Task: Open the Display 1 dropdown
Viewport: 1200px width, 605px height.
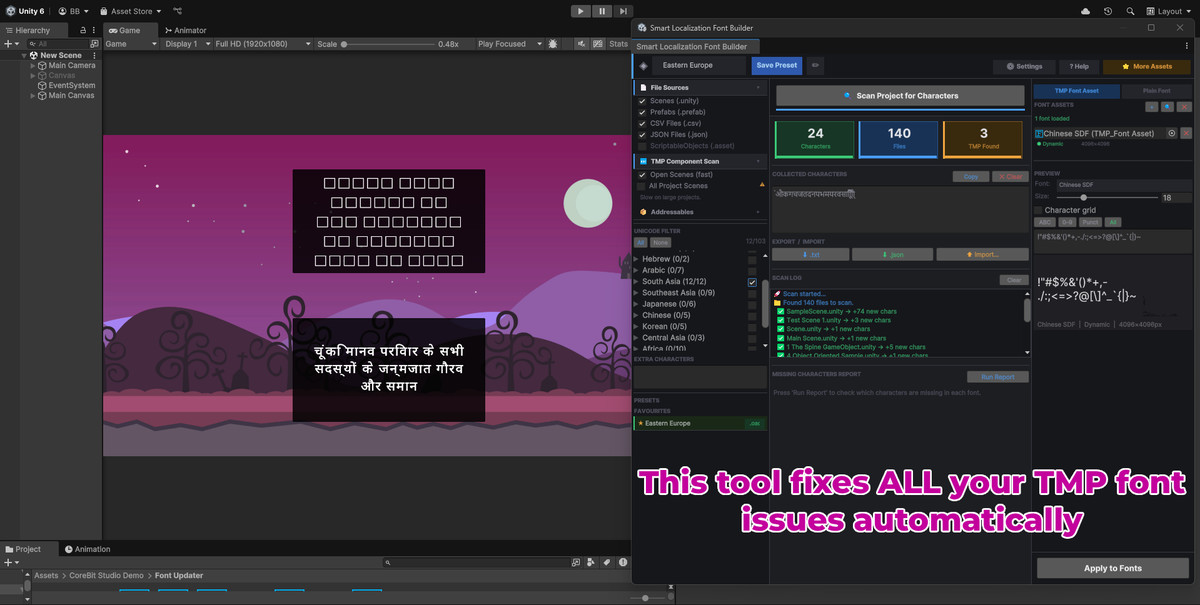Action: (x=186, y=44)
